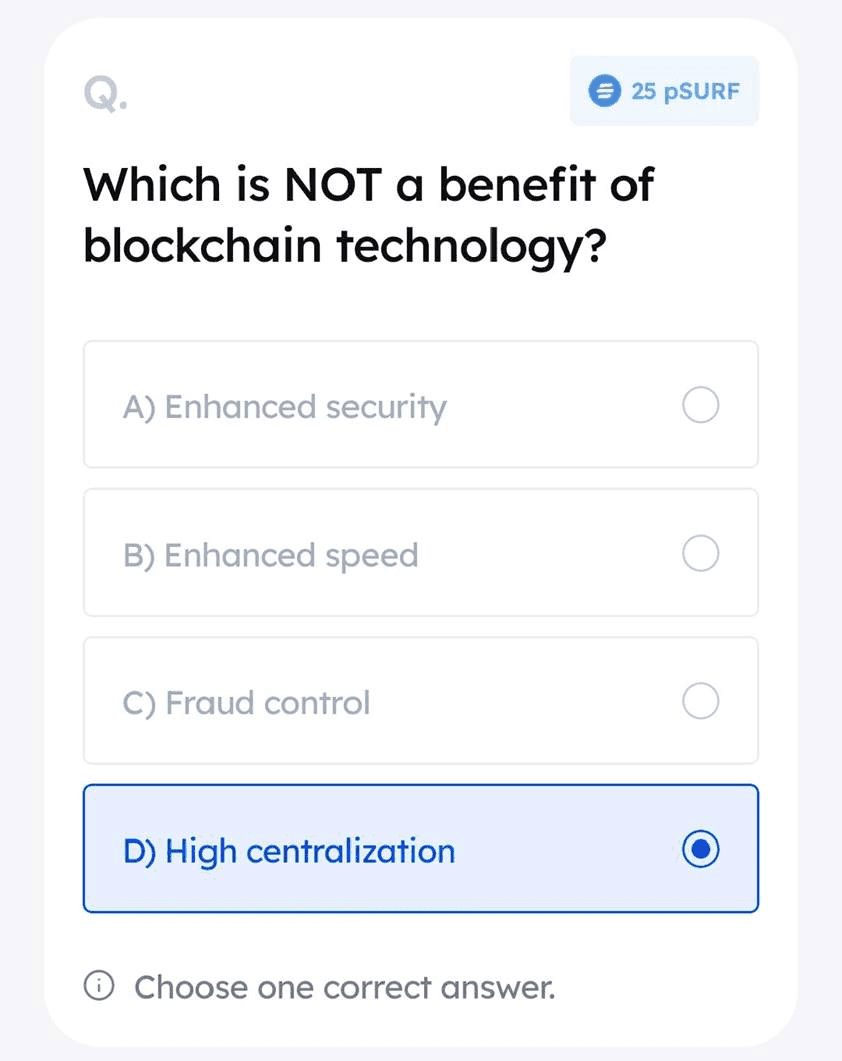
Task: Select the Enhanced security radio button
Action: point(701,405)
